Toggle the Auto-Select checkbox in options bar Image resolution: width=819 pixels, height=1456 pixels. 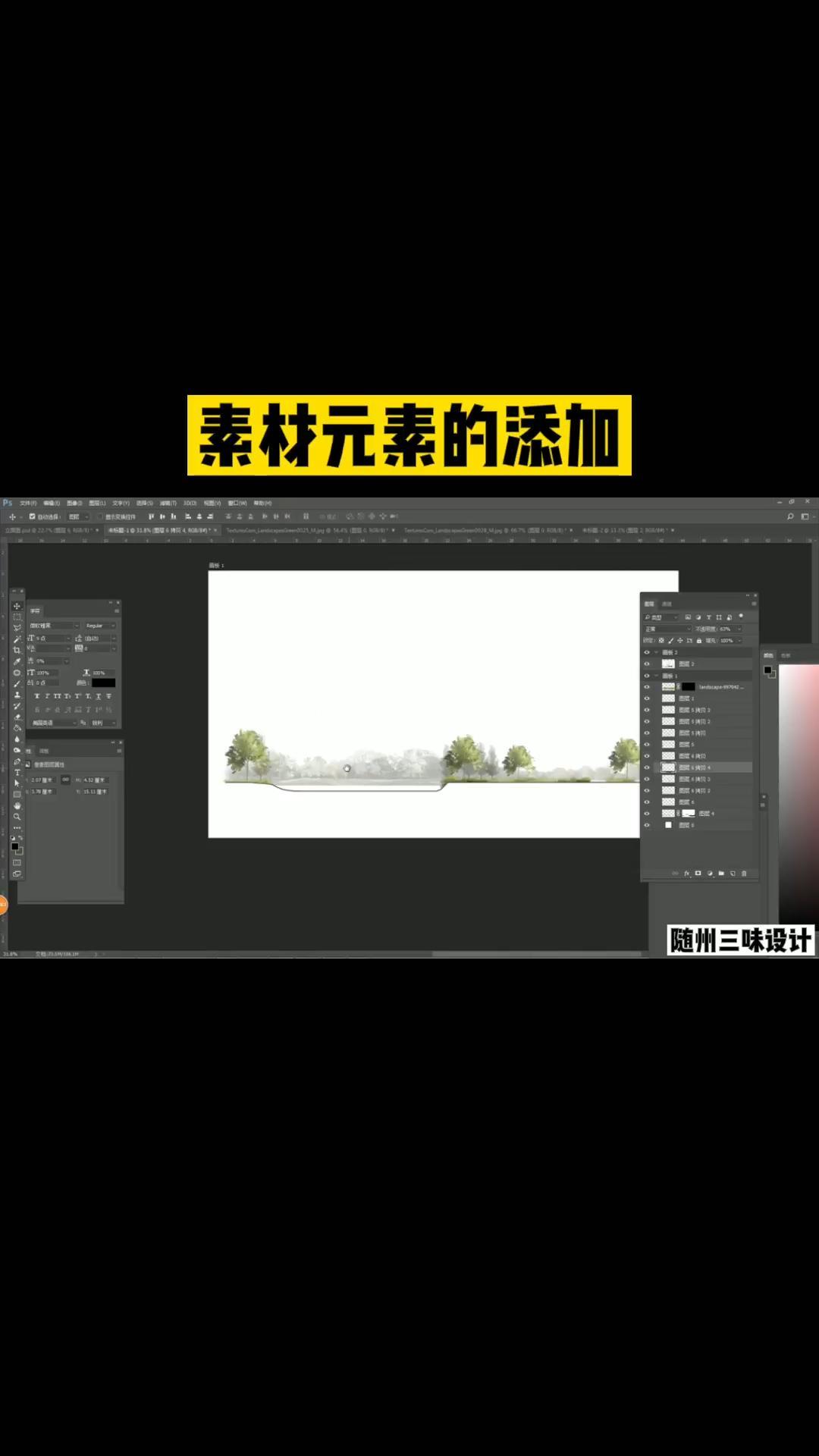pyautogui.click(x=32, y=516)
